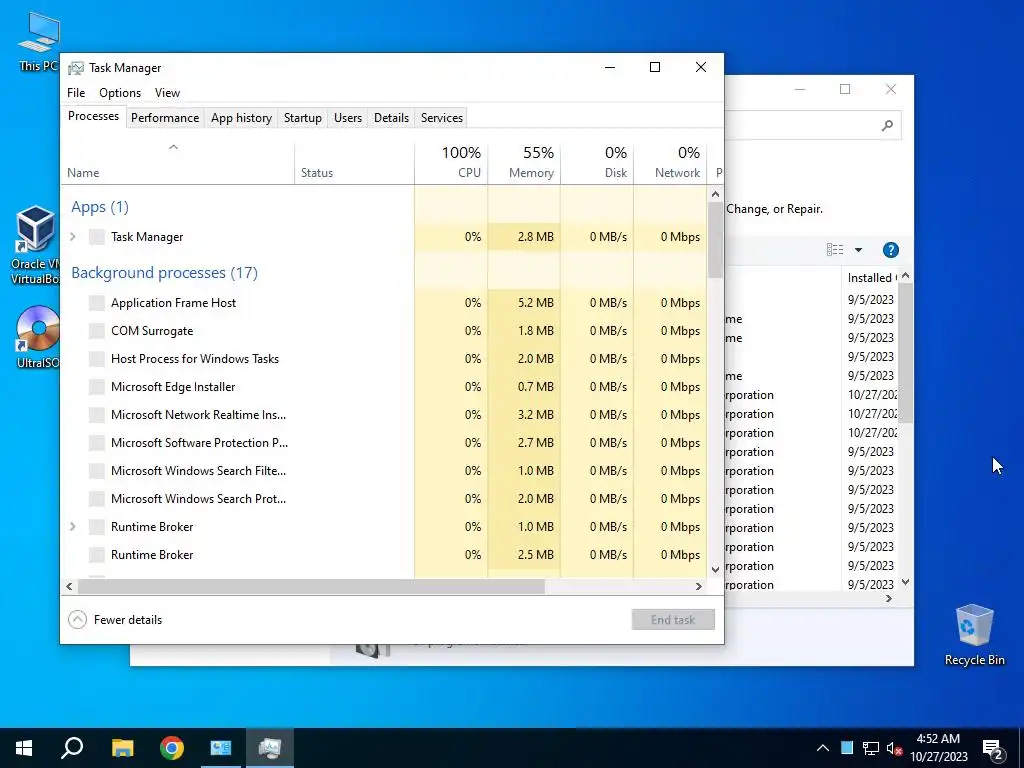Select Microsoft Windows Search Filte... process
The height and width of the screenshot is (768, 1024).
click(x=383, y=471)
